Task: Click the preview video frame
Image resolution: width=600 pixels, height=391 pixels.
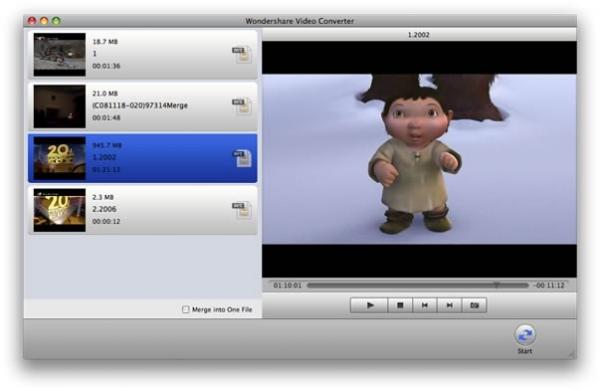Action: pyautogui.click(x=419, y=159)
